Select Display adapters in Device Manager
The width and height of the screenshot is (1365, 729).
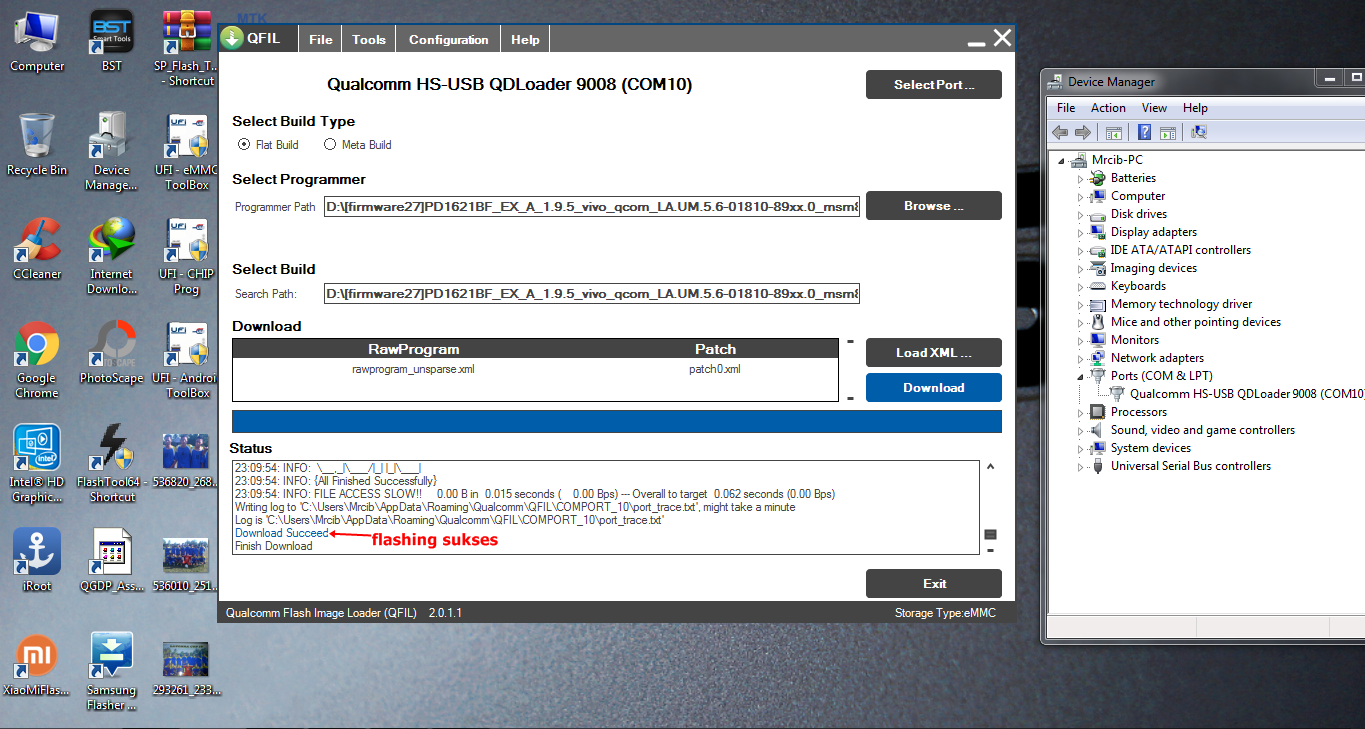click(1154, 232)
